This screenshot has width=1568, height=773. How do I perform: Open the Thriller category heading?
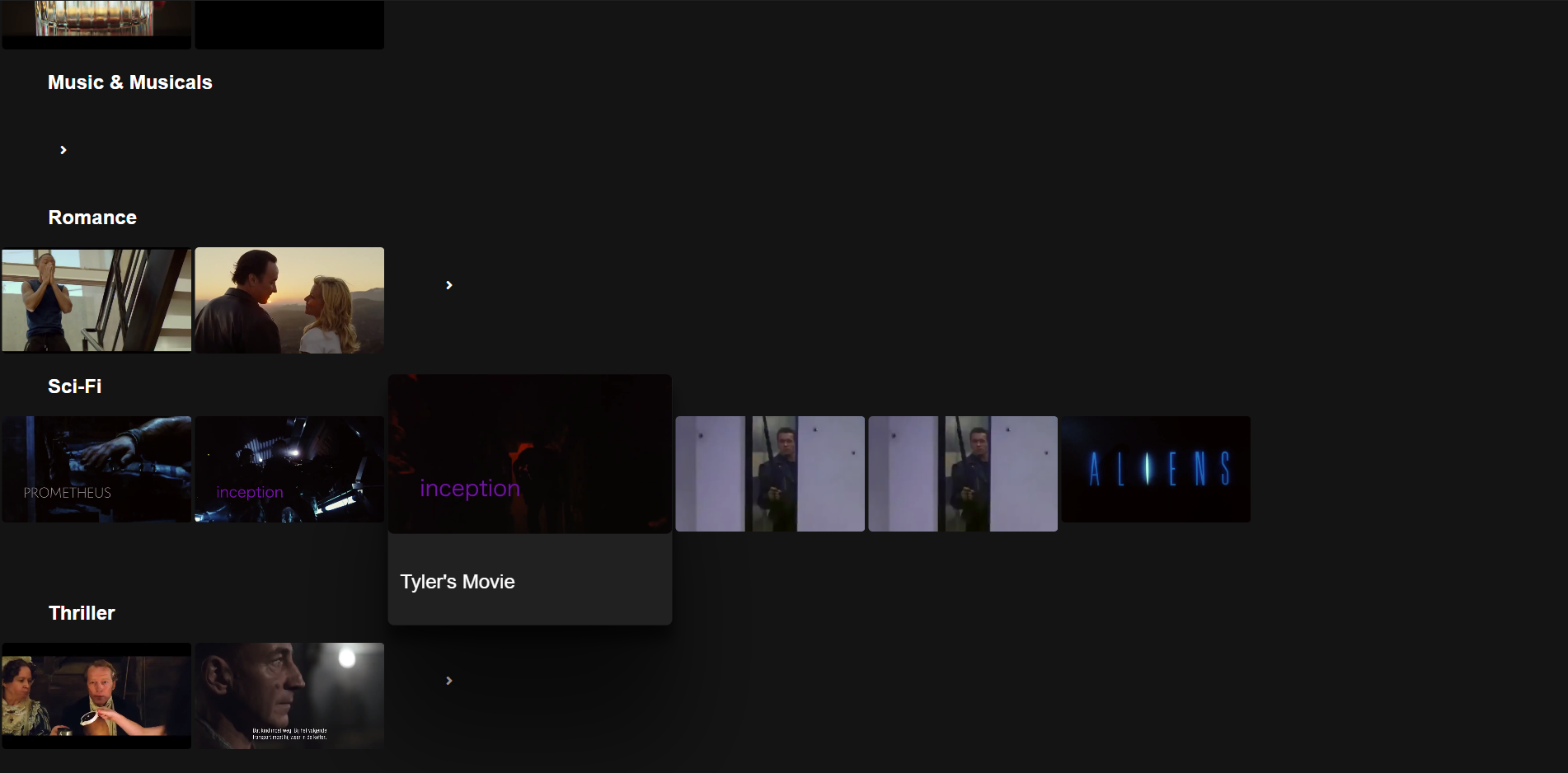tap(82, 613)
